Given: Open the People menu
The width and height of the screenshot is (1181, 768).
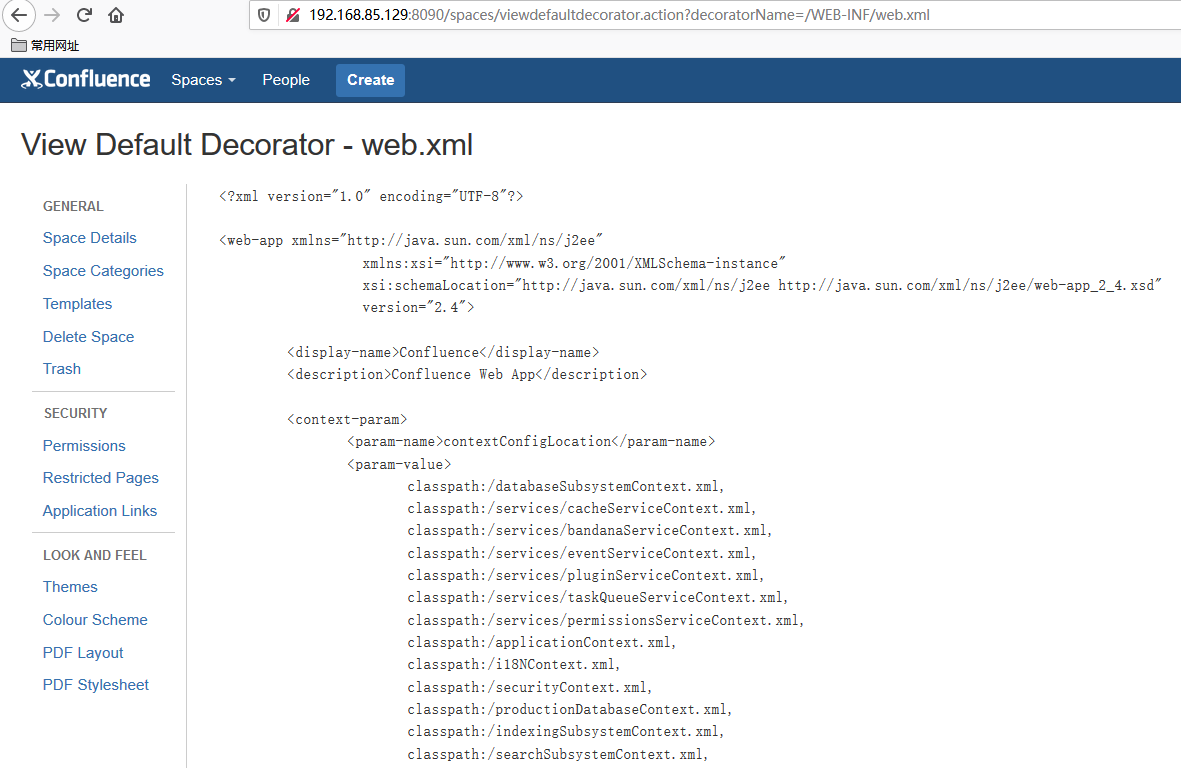Looking at the screenshot, I should (286, 79).
